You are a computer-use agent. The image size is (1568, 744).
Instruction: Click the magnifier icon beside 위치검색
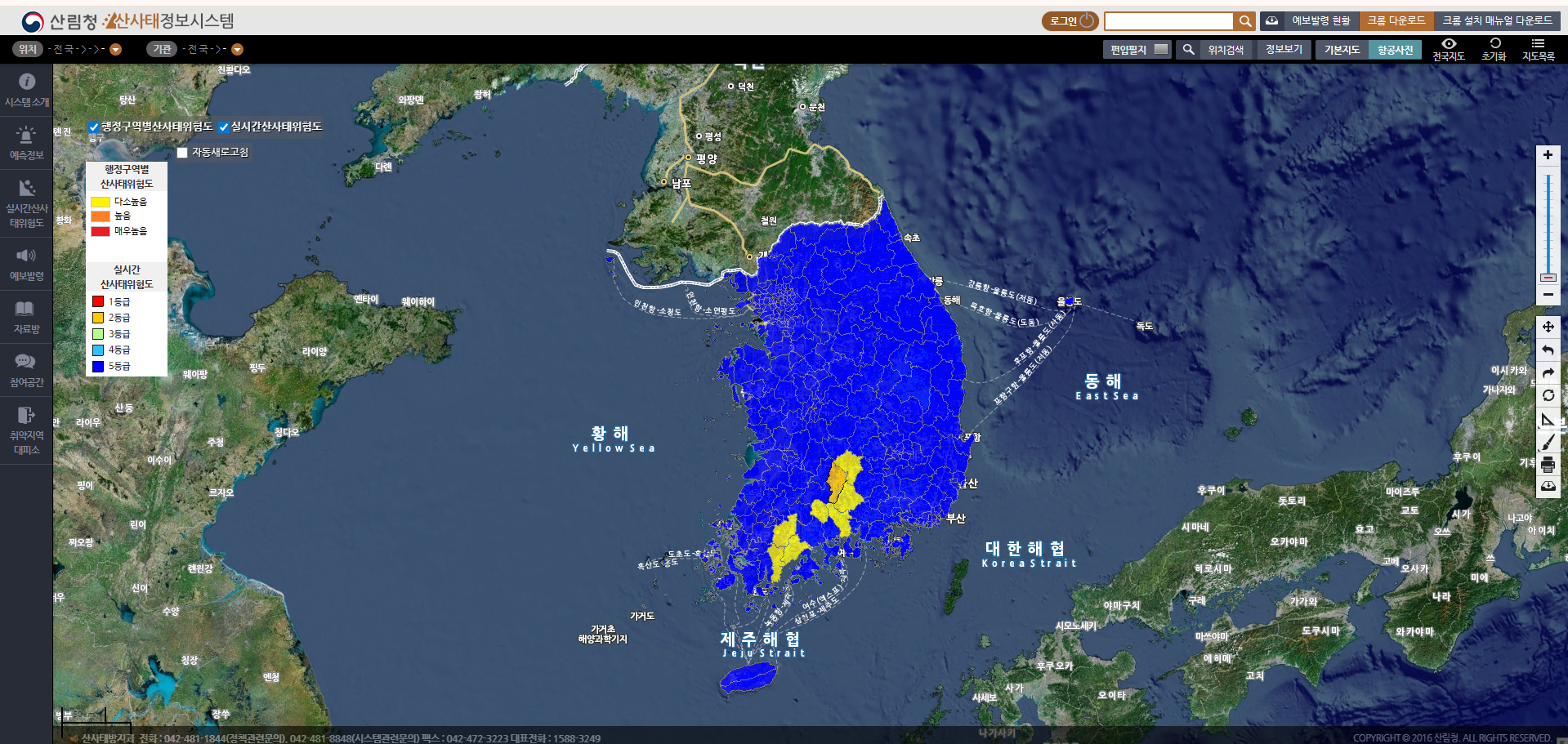tap(1188, 50)
